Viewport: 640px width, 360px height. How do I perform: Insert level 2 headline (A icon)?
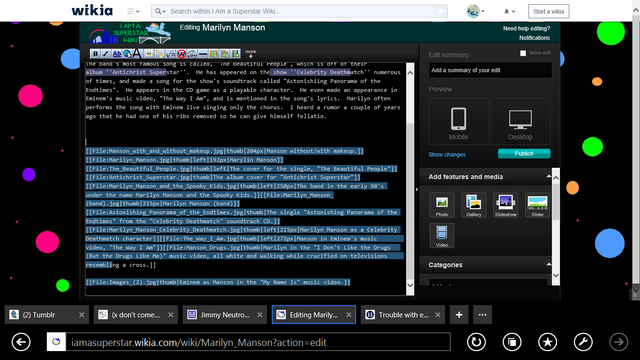point(138,53)
